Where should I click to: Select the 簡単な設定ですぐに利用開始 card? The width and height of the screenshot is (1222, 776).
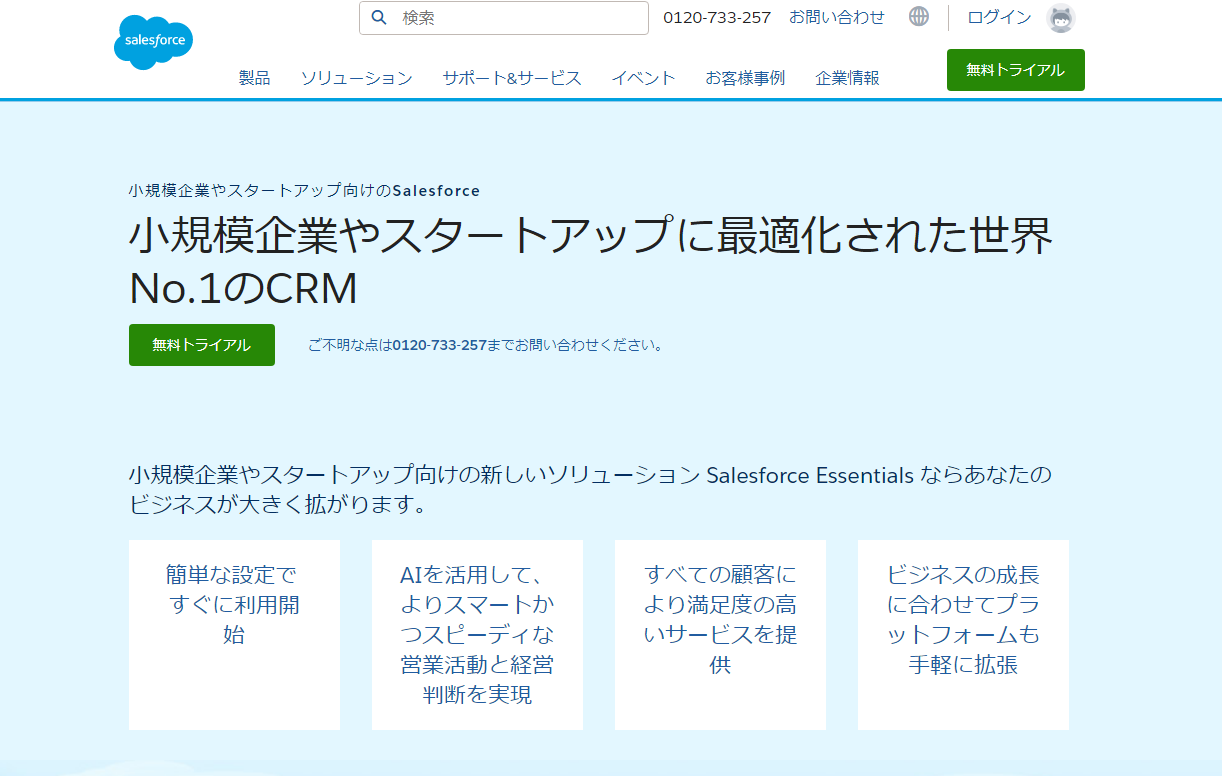(234, 634)
